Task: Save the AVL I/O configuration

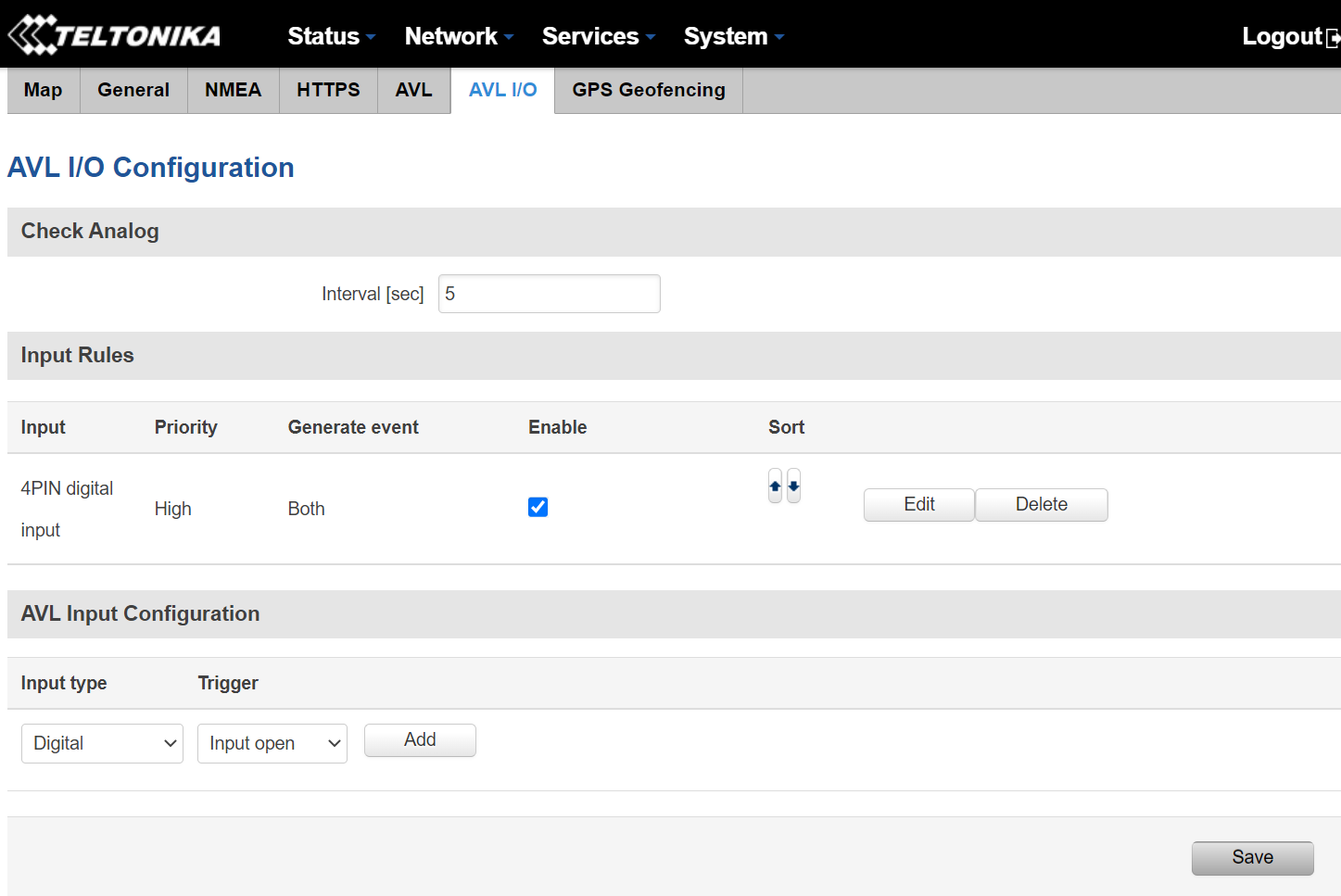Action: [x=1253, y=857]
